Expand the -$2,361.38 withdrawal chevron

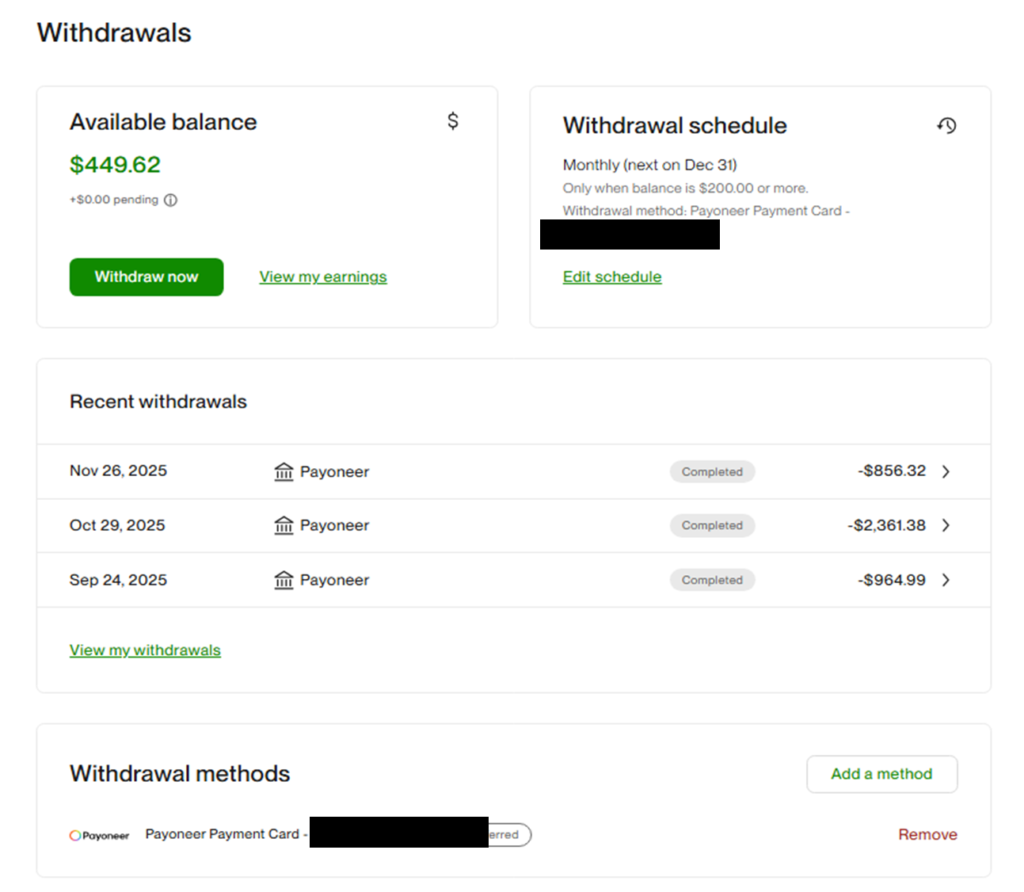946,526
